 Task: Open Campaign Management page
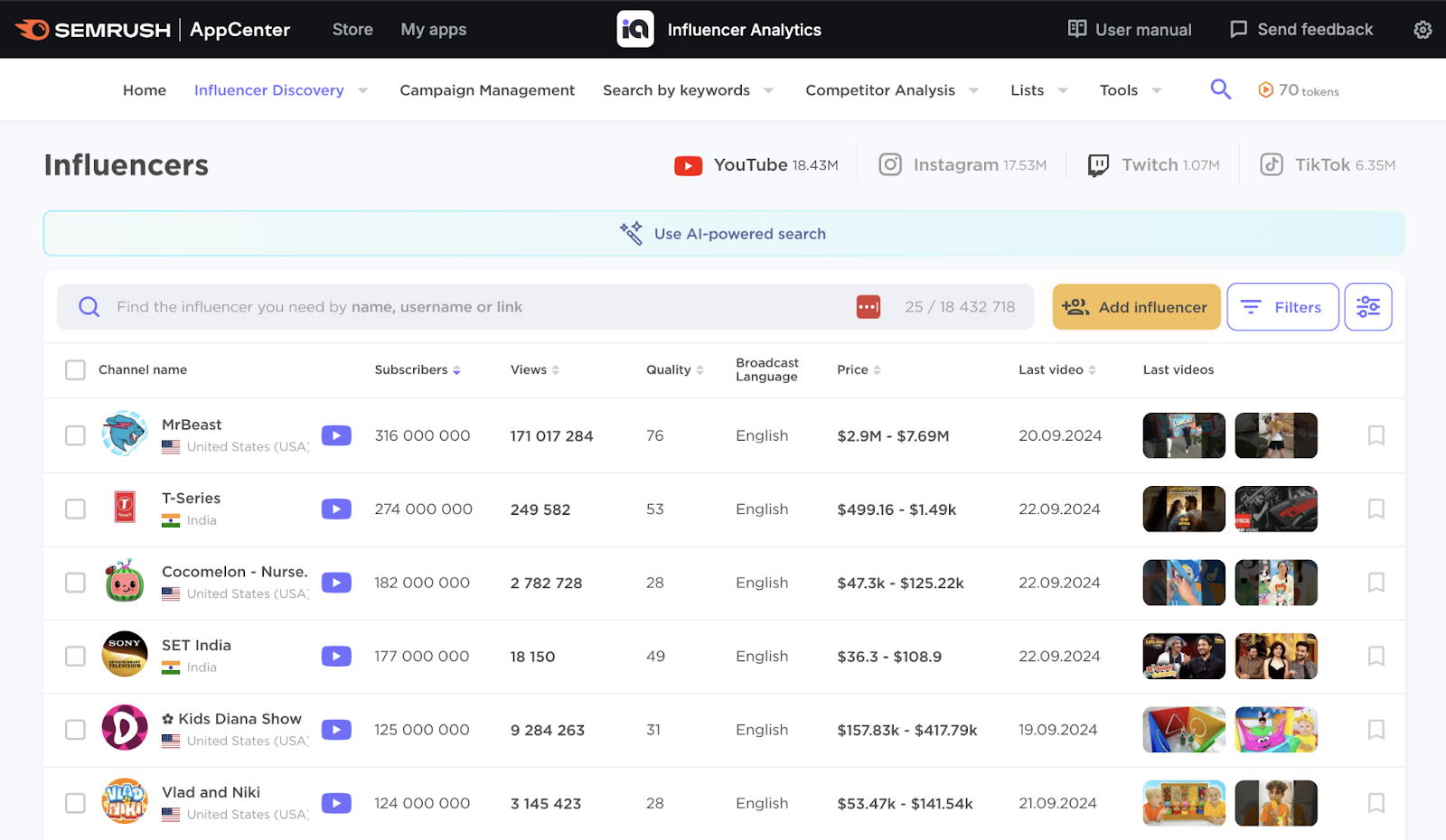coord(487,90)
